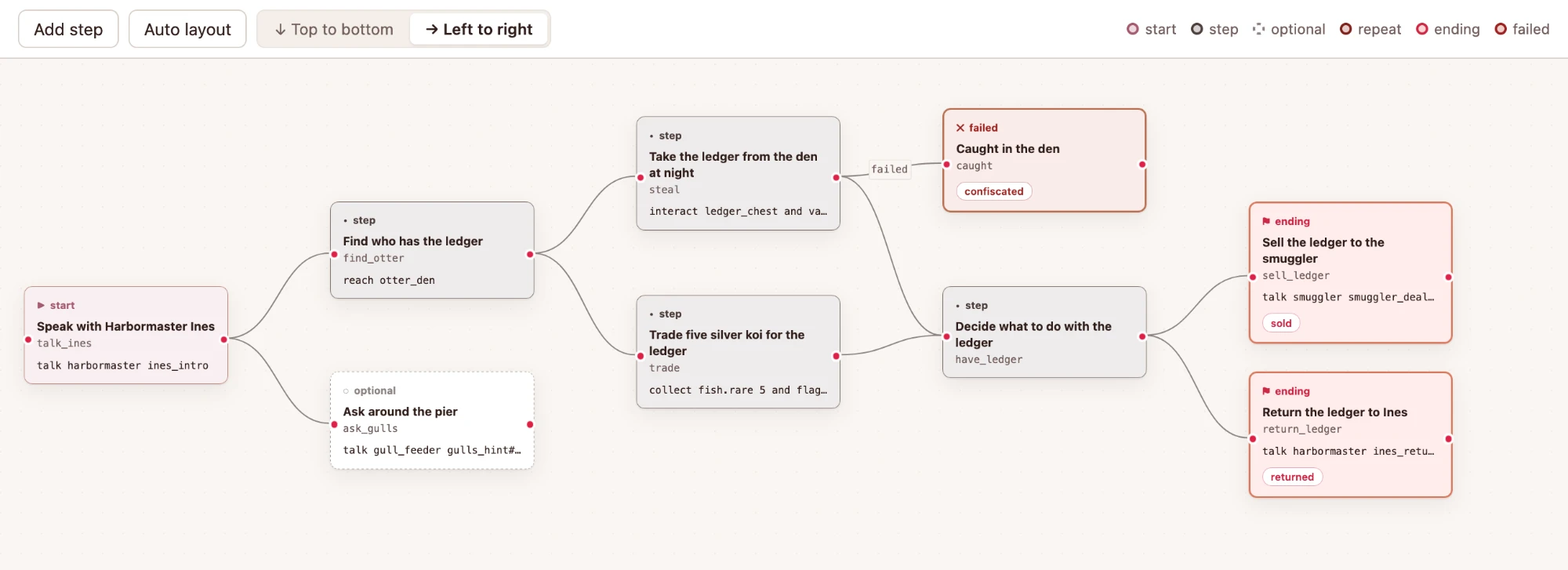Click the talk smuggler smuggler_deal condition
This screenshot has width=1568, height=570.
pyautogui.click(x=1348, y=297)
